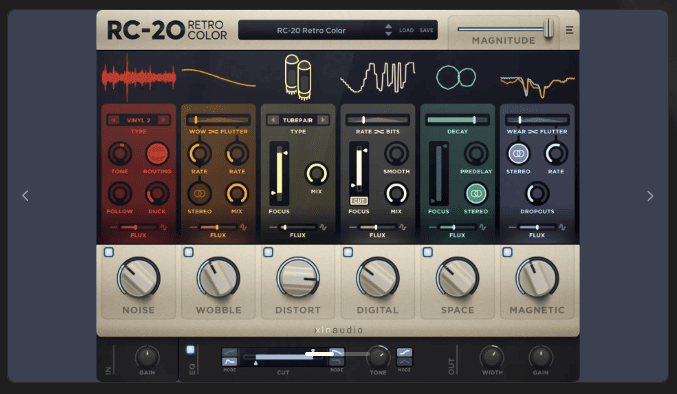Click the Space section Flux slider
Image resolution: width=677 pixels, height=394 pixels.
click(x=457, y=227)
